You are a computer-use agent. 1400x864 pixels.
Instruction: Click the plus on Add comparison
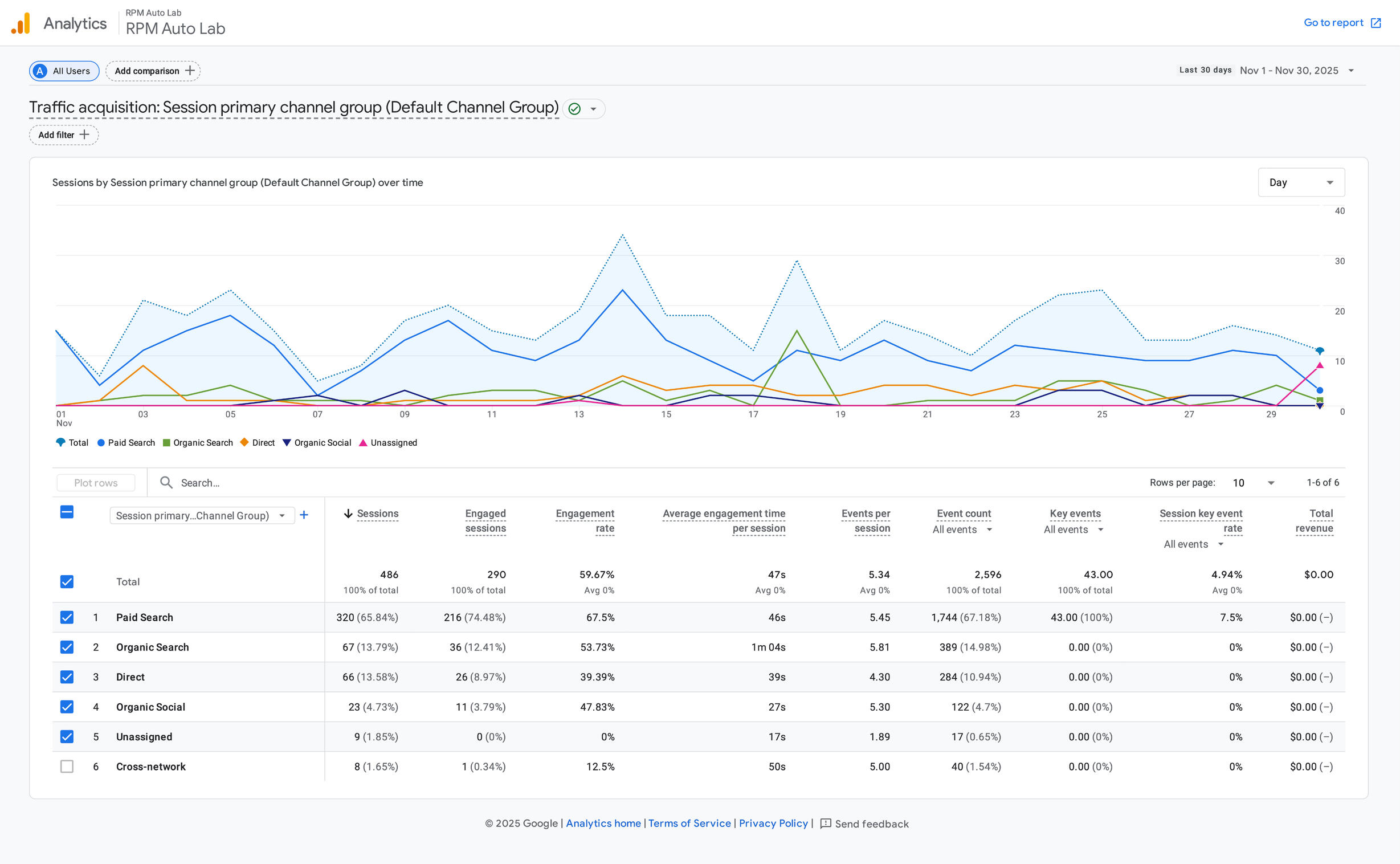190,70
